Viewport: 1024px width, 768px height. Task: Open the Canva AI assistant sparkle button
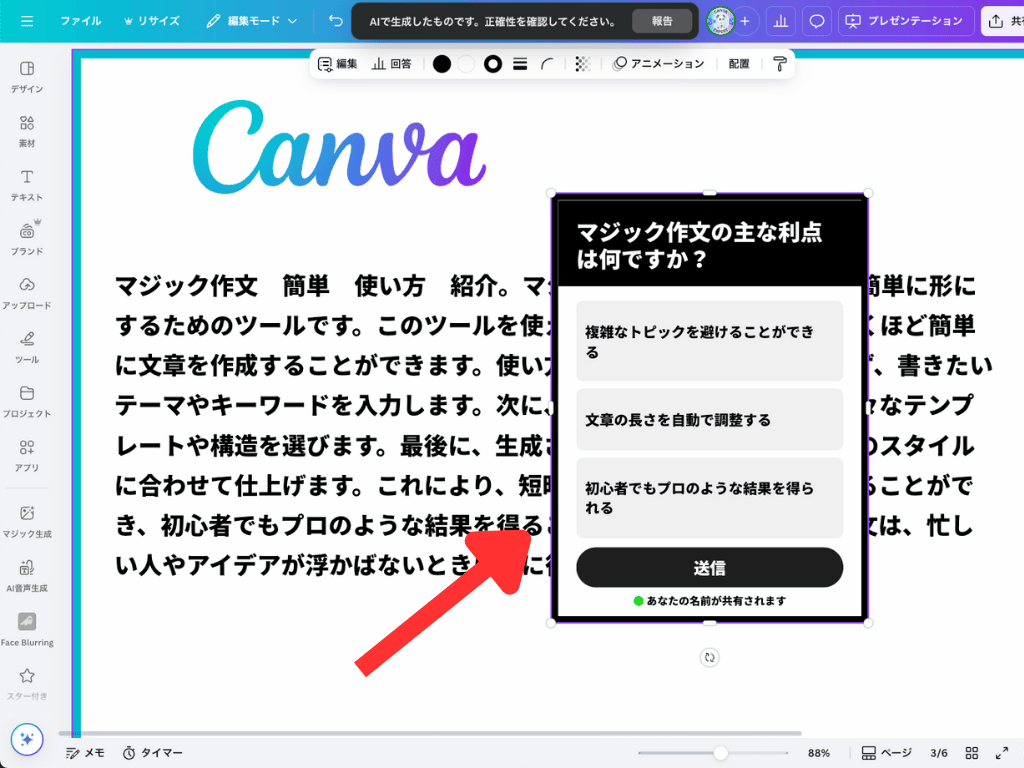27,739
